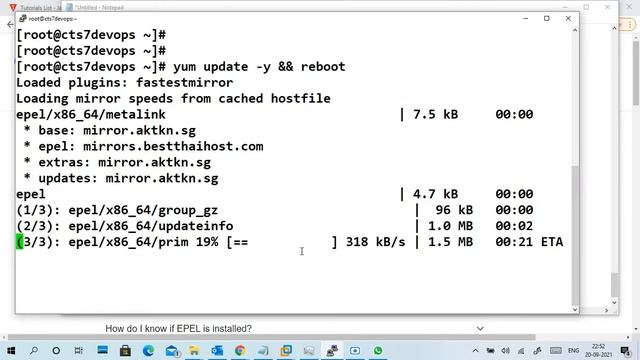
Task: Switch to PuTTY session icon in taskbar
Action: point(332,350)
